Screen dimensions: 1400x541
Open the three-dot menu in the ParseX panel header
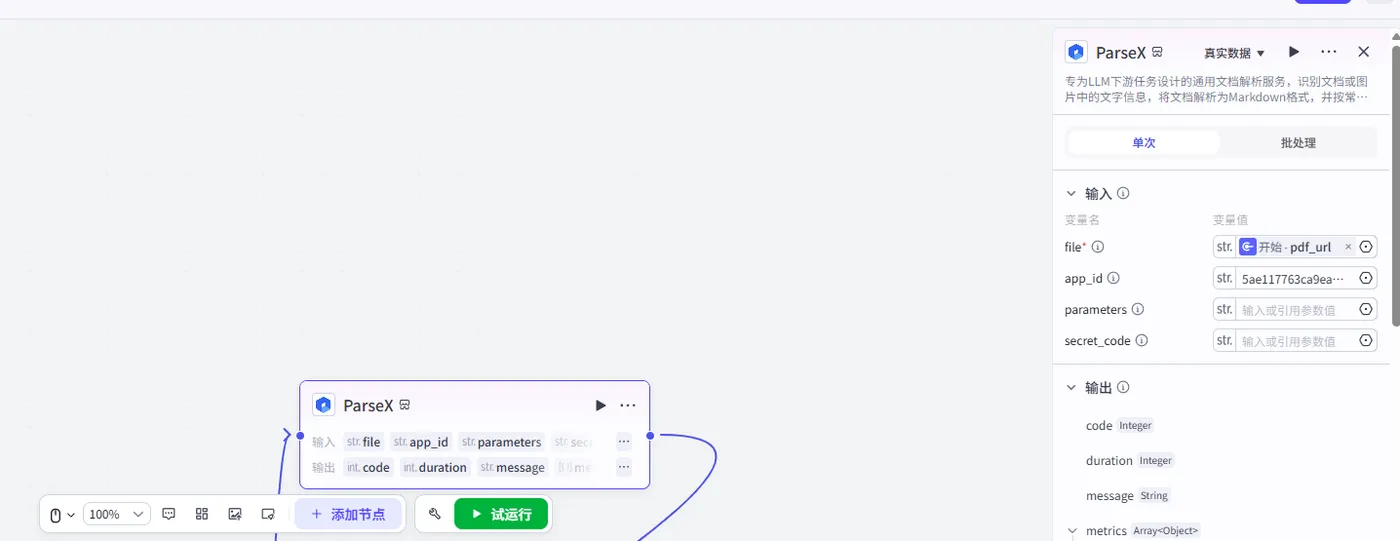click(1328, 52)
